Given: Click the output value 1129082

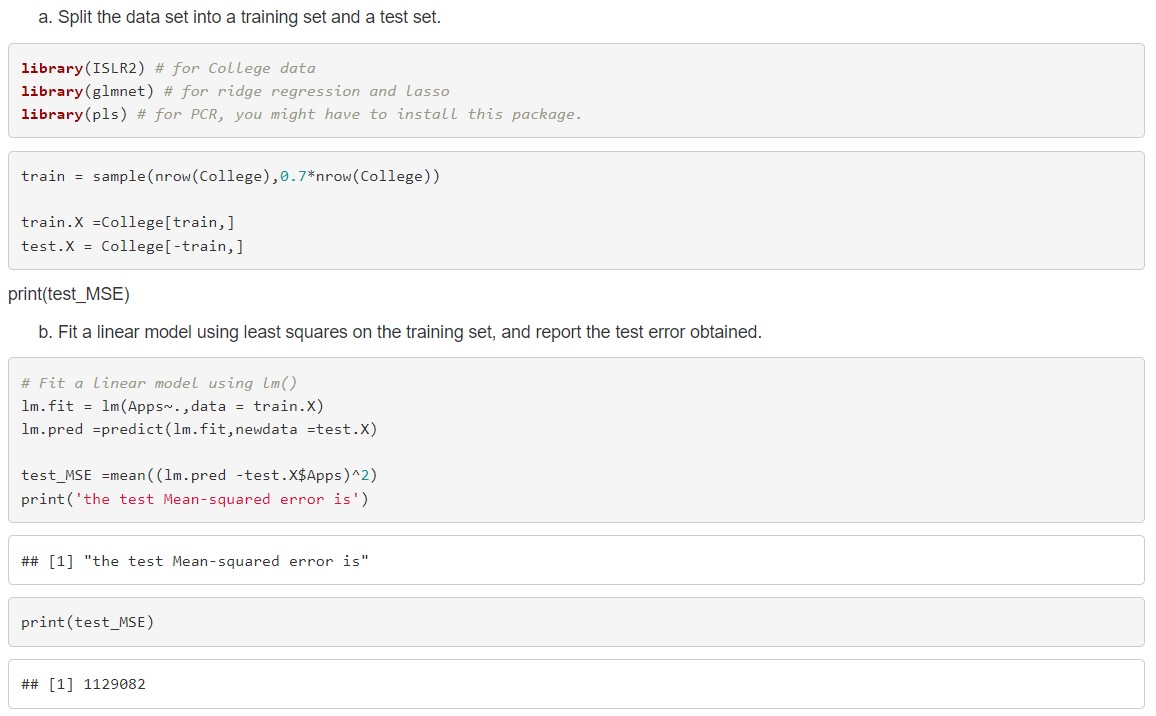Looking at the screenshot, I should [116, 684].
